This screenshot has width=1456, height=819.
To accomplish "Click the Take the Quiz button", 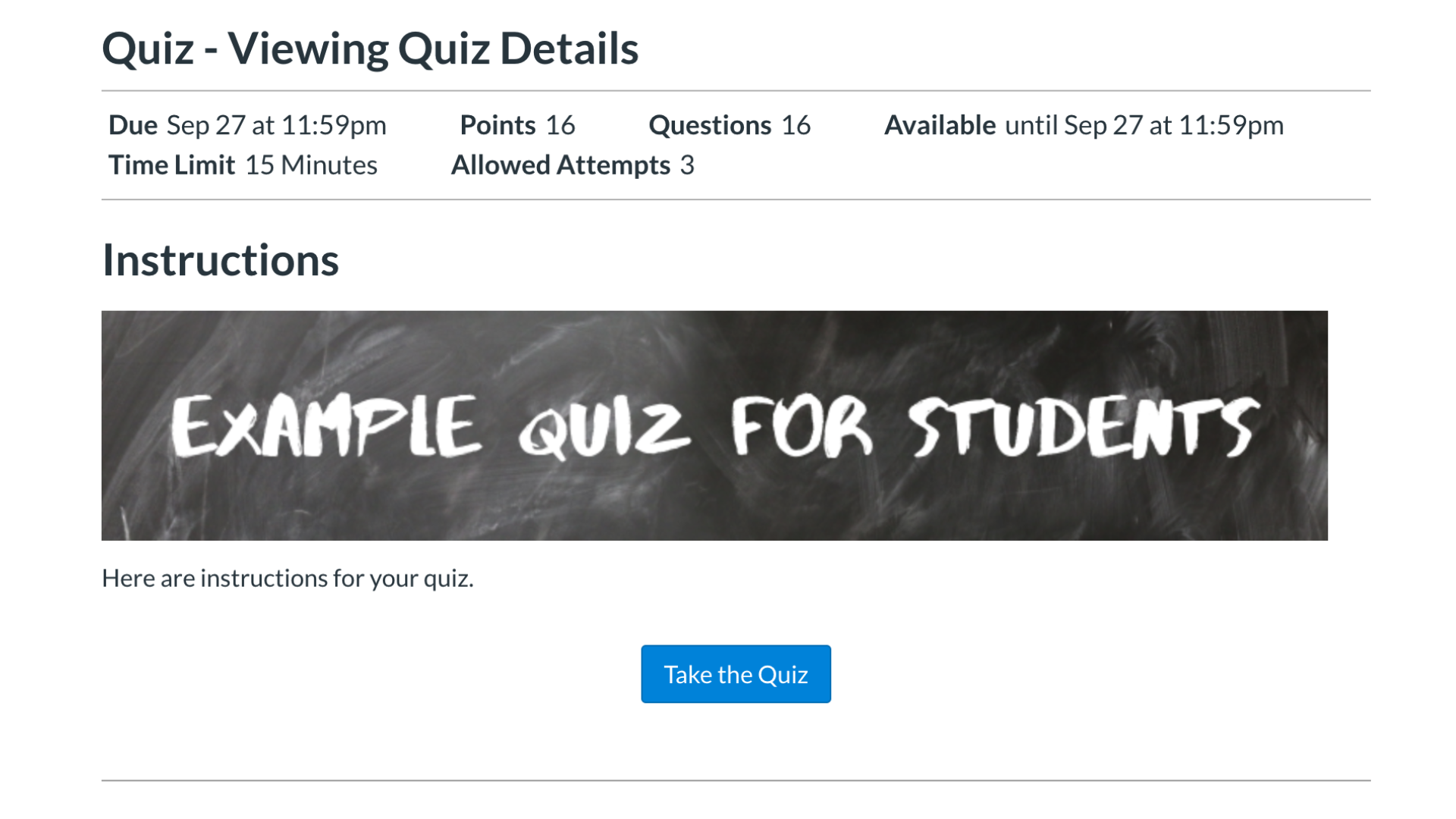I will [736, 674].
